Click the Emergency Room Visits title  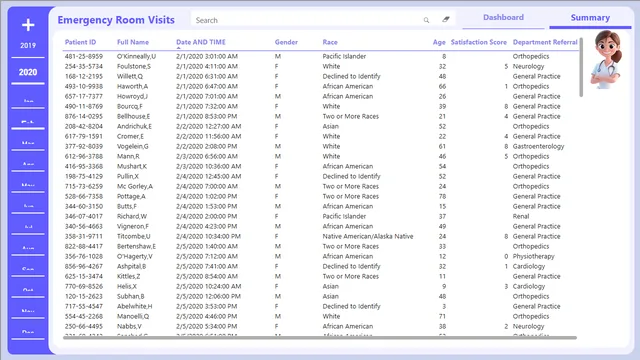116,20
